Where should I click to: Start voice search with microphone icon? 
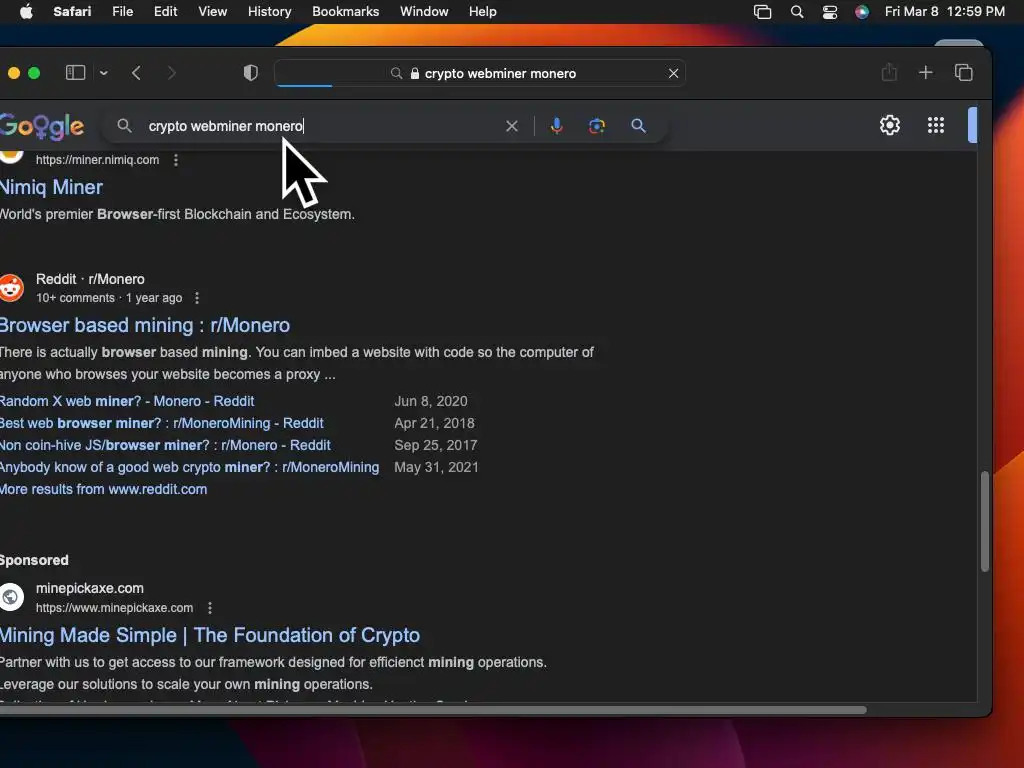coord(556,126)
